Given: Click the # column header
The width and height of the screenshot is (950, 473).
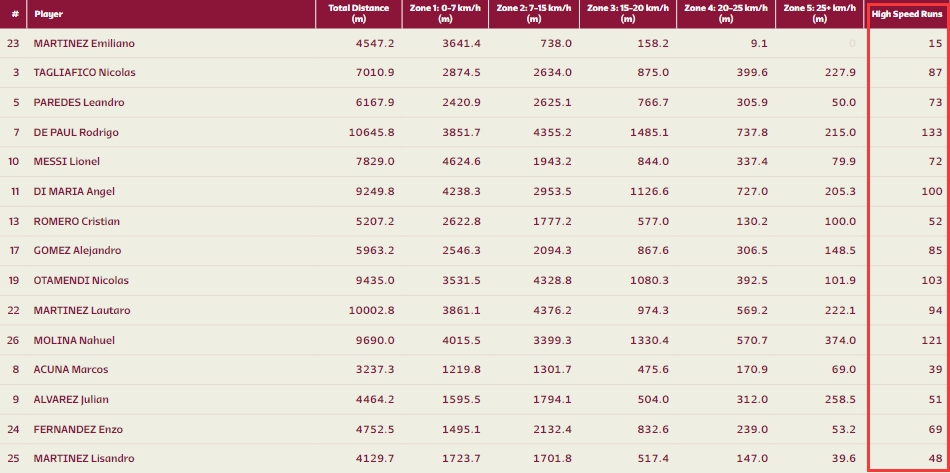Looking at the screenshot, I should coord(14,14).
